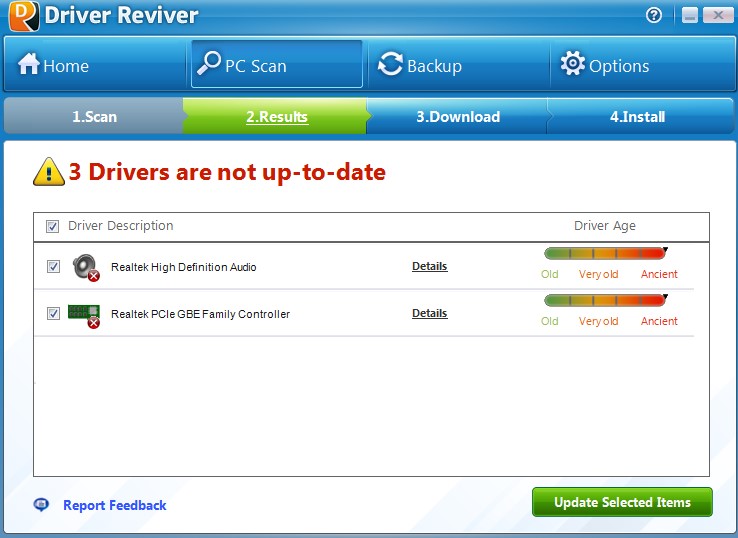Jump to the 3.Download step
Viewport: 738px width, 538px height.
[x=458, y=116]
